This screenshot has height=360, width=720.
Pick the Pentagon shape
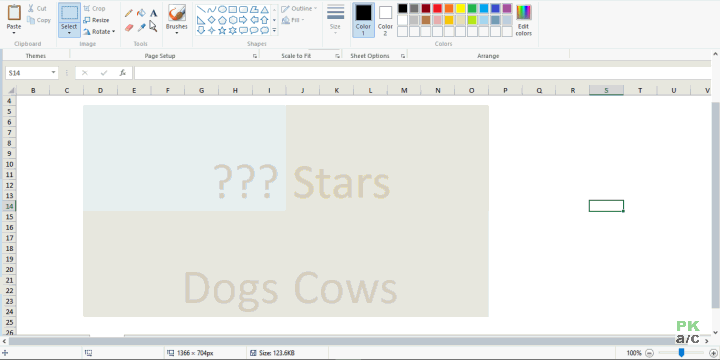coord(222,20)
